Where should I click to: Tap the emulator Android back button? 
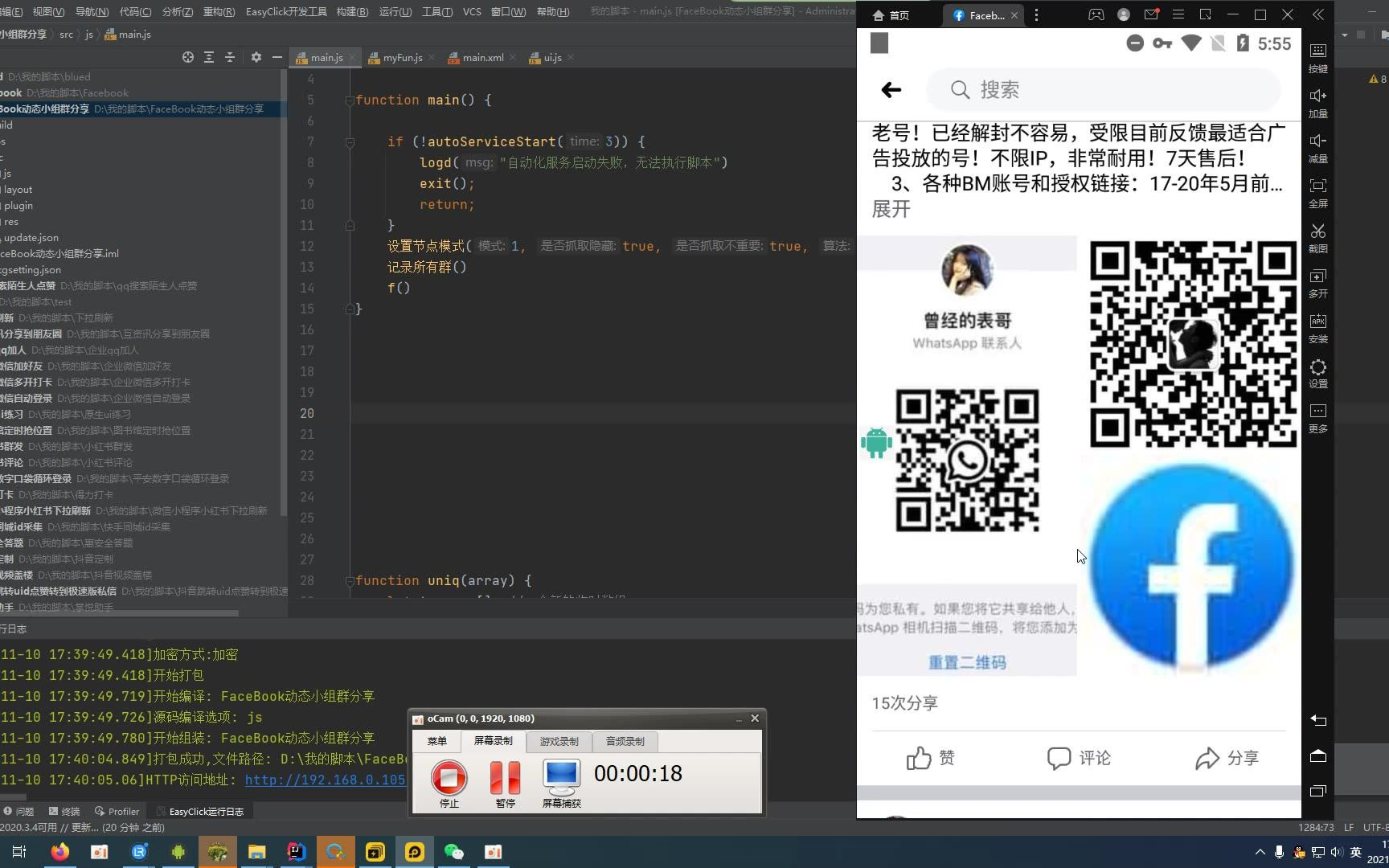1318,720
